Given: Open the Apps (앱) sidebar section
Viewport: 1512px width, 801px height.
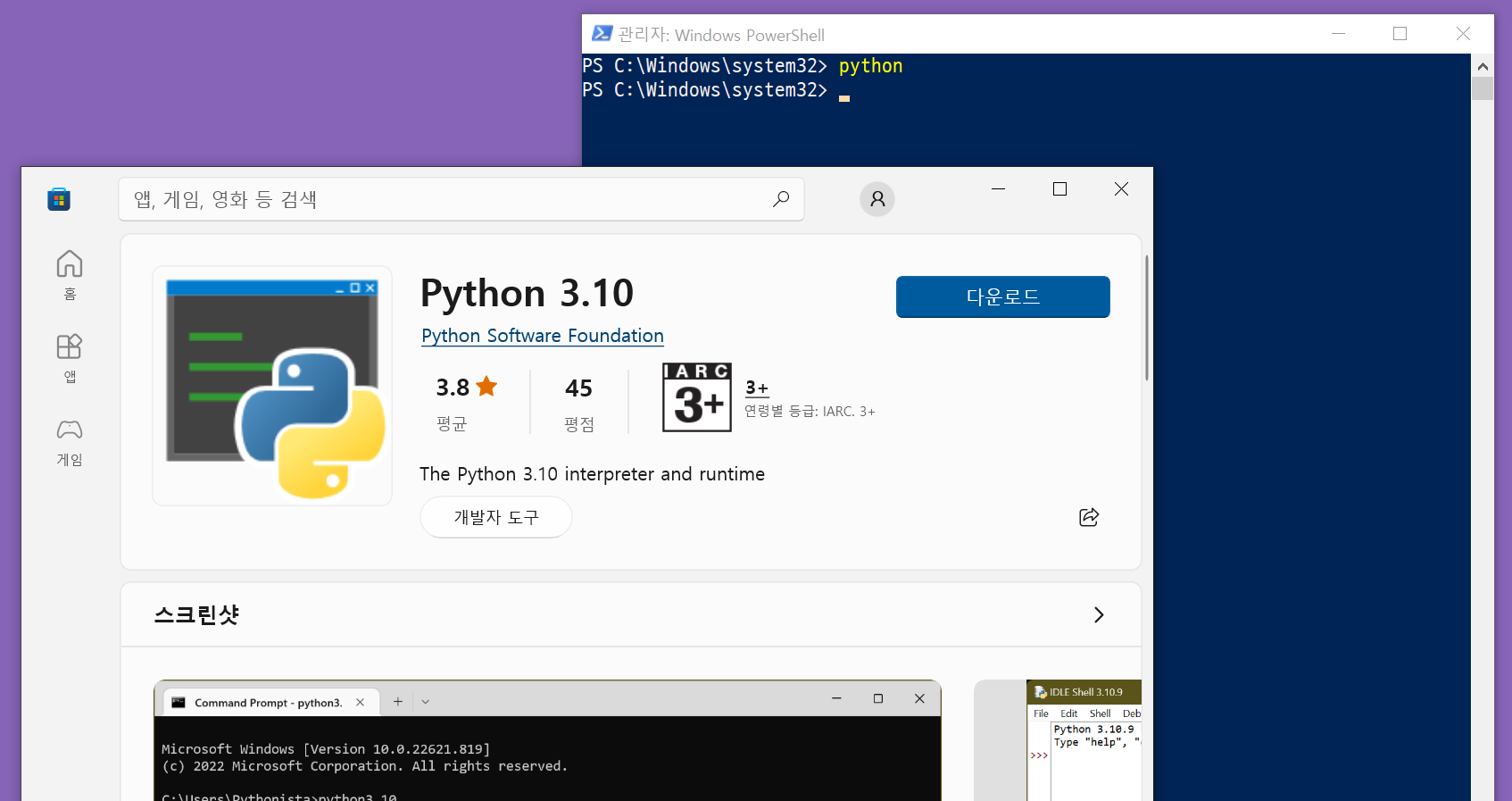Looking at the screenshot, I should 70,358.
